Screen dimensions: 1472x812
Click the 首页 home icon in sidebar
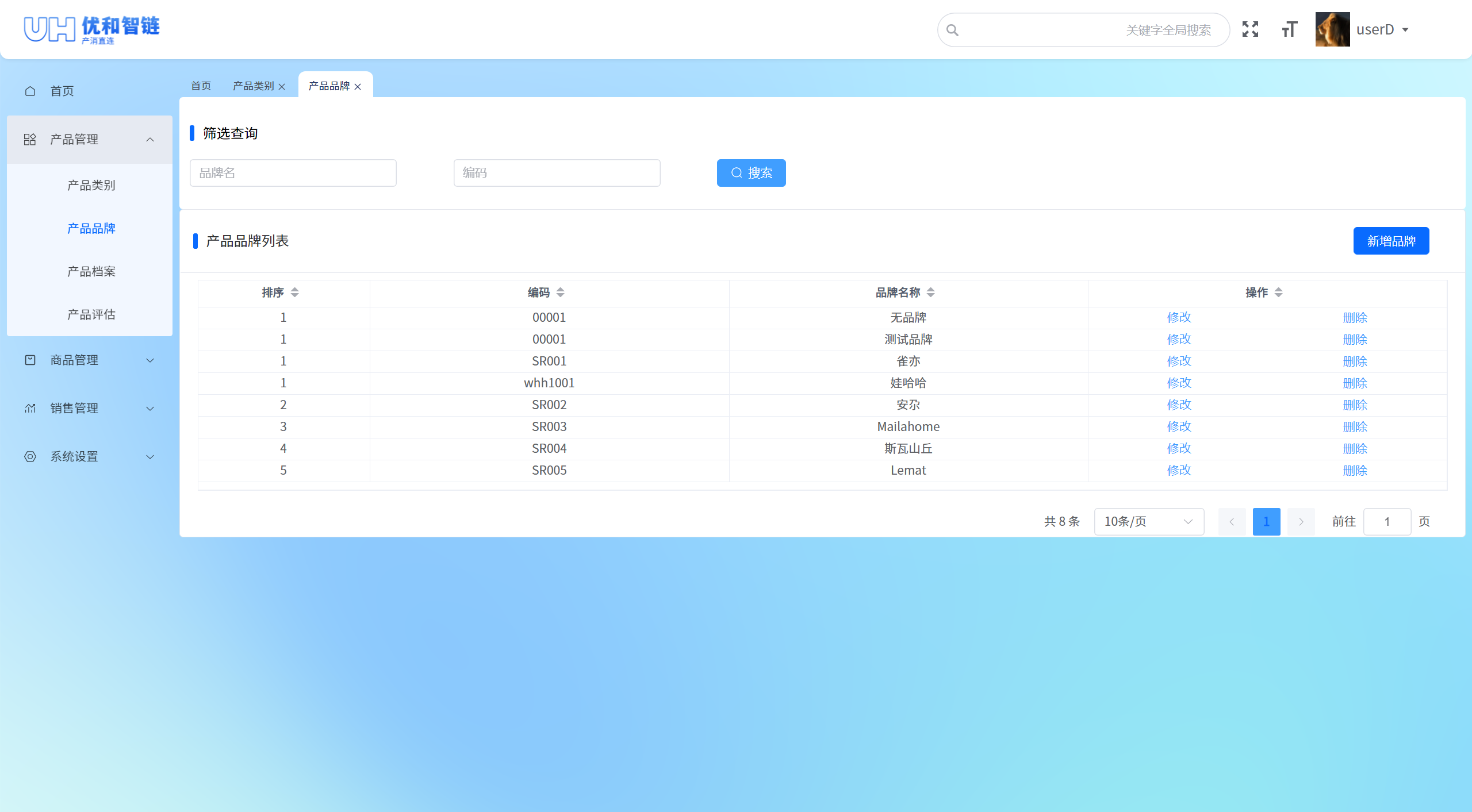pos(30,91)
